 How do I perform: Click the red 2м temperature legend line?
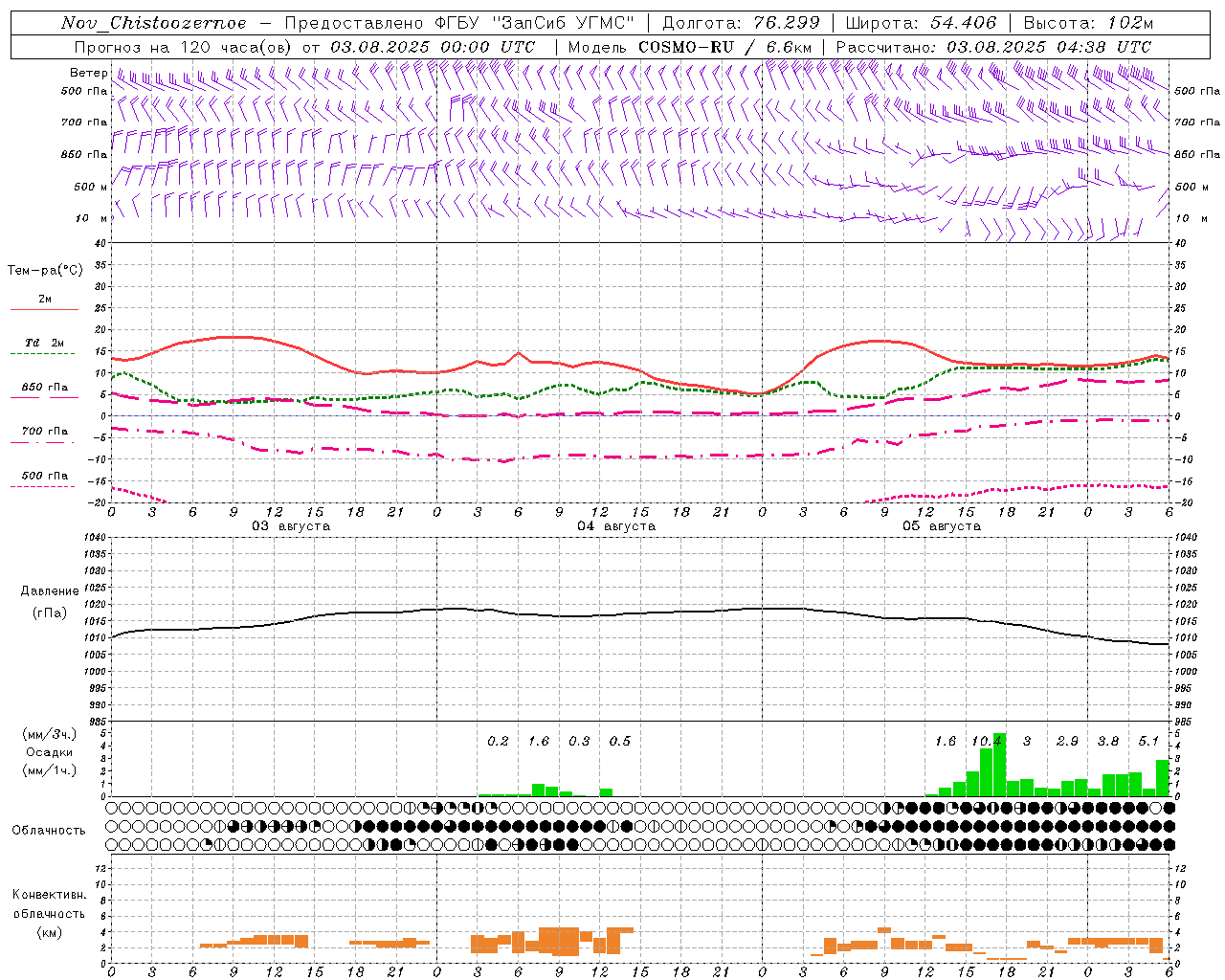click(x=44, y=309)
